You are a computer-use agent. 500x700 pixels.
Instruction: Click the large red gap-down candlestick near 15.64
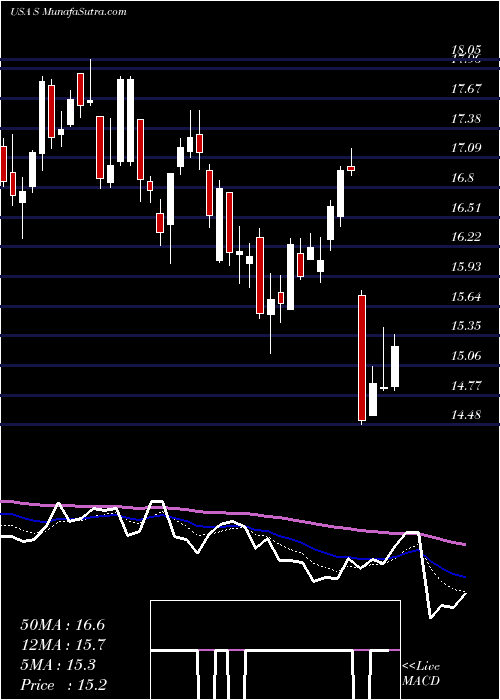point(362,358)
